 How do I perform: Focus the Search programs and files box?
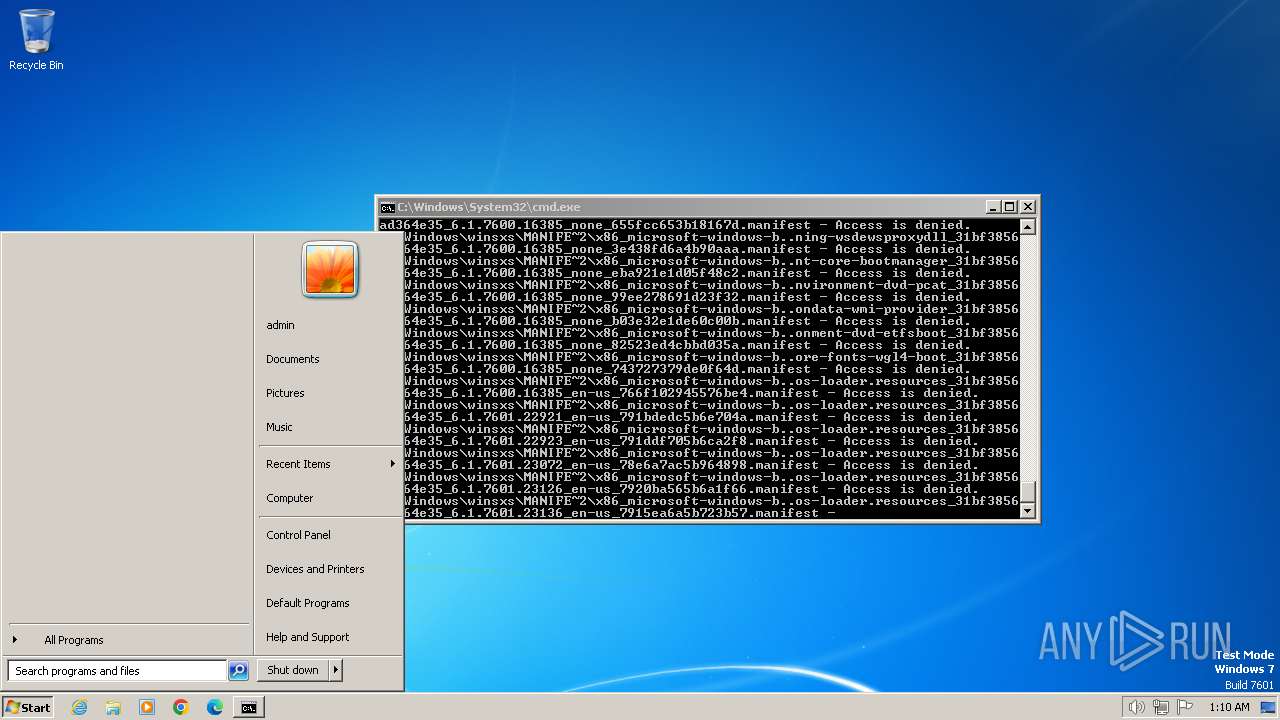[117, 671]
